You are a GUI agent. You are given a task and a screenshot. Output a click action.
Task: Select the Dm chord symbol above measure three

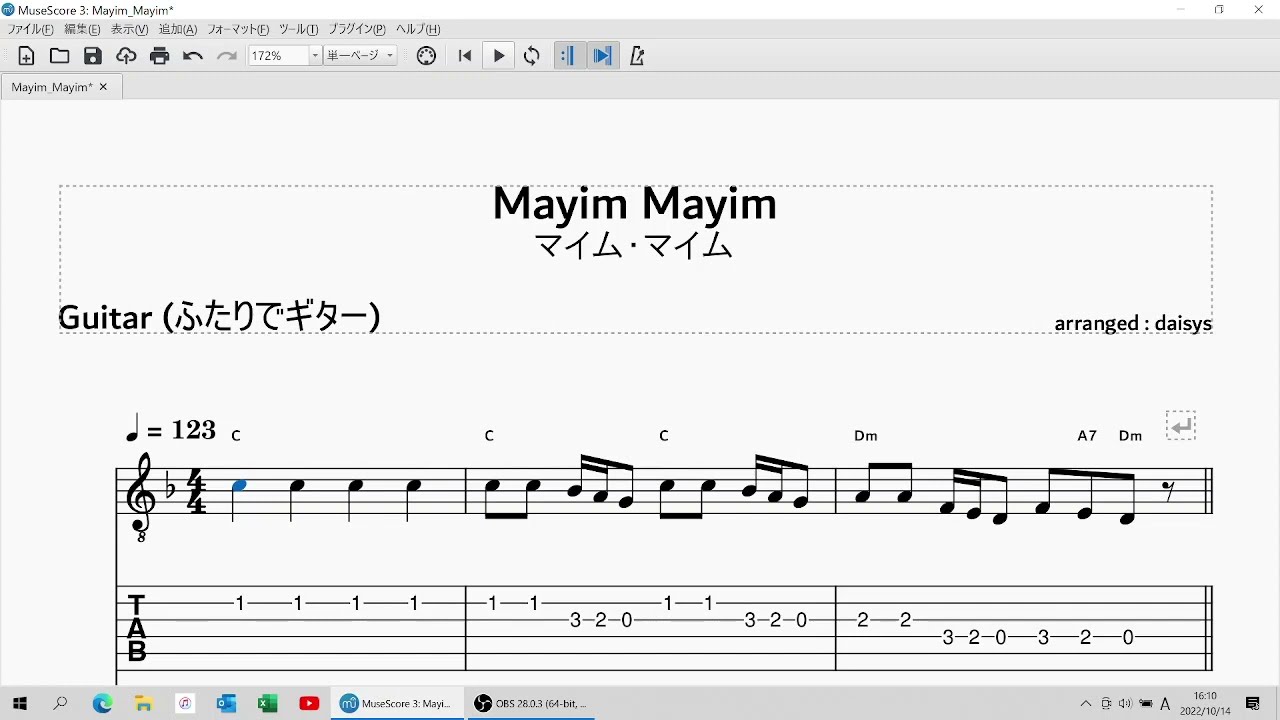(866, 436)
